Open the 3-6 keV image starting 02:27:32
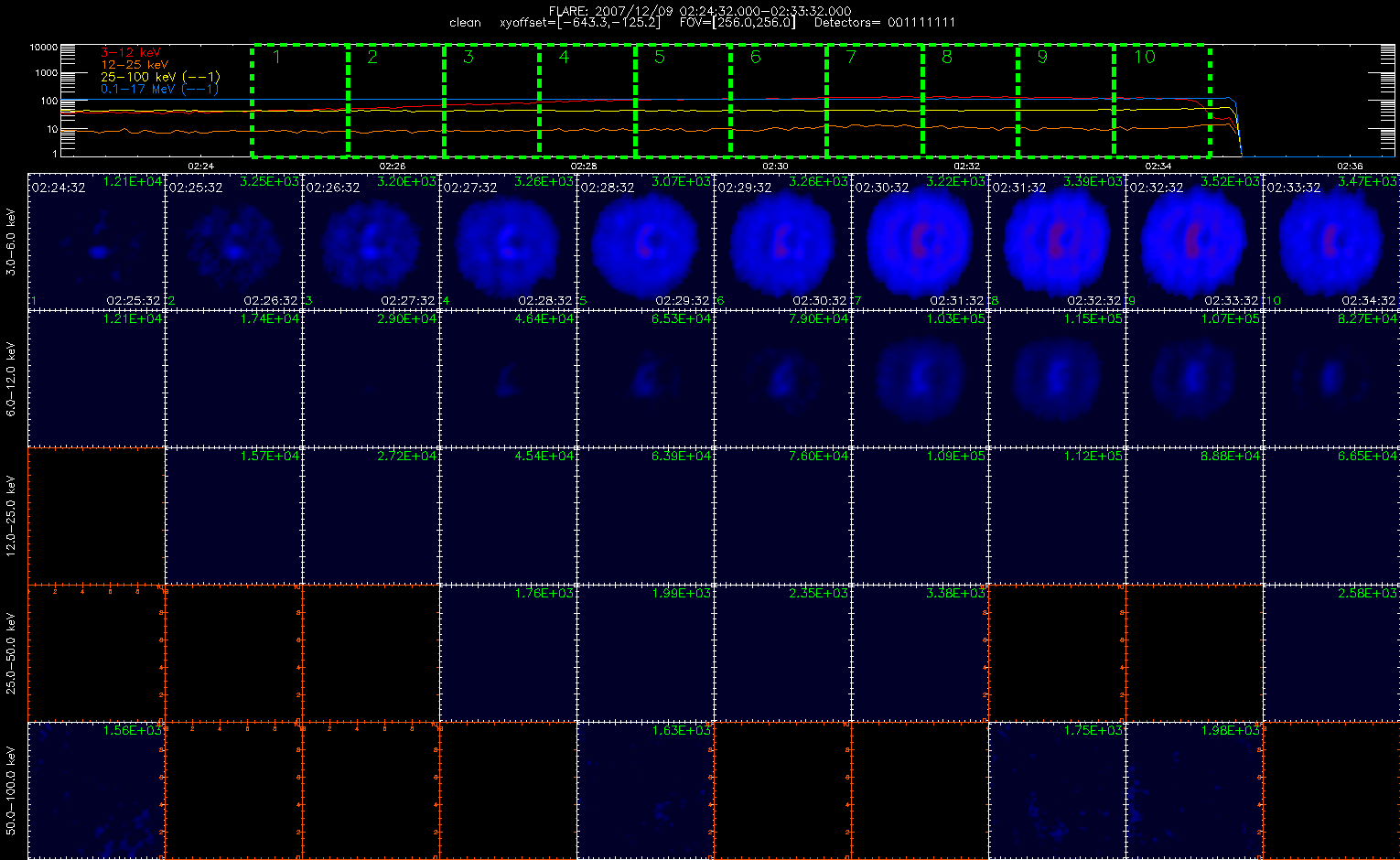The width and height of the screenshot is (1400, 860). (509, 242)
